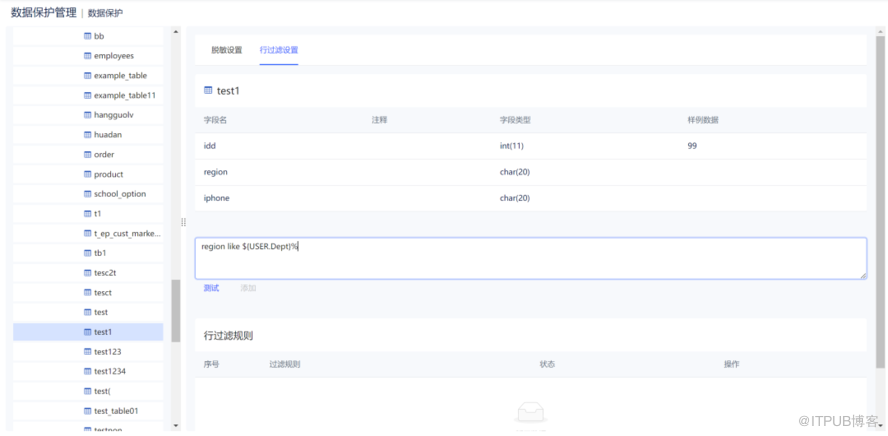The image size is (888, 436).
Task: Click the table icon beside order
Action: point(87,155)
